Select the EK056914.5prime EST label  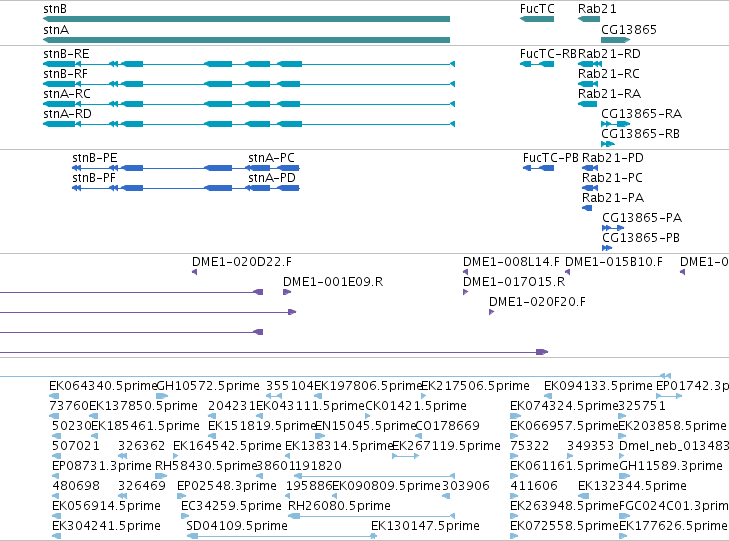(x=106, y=506)
